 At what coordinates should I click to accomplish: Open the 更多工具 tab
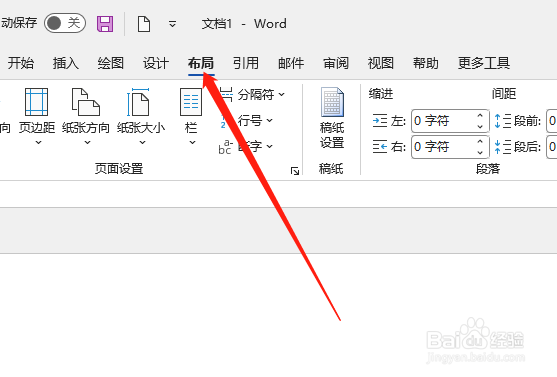(484, 63)
